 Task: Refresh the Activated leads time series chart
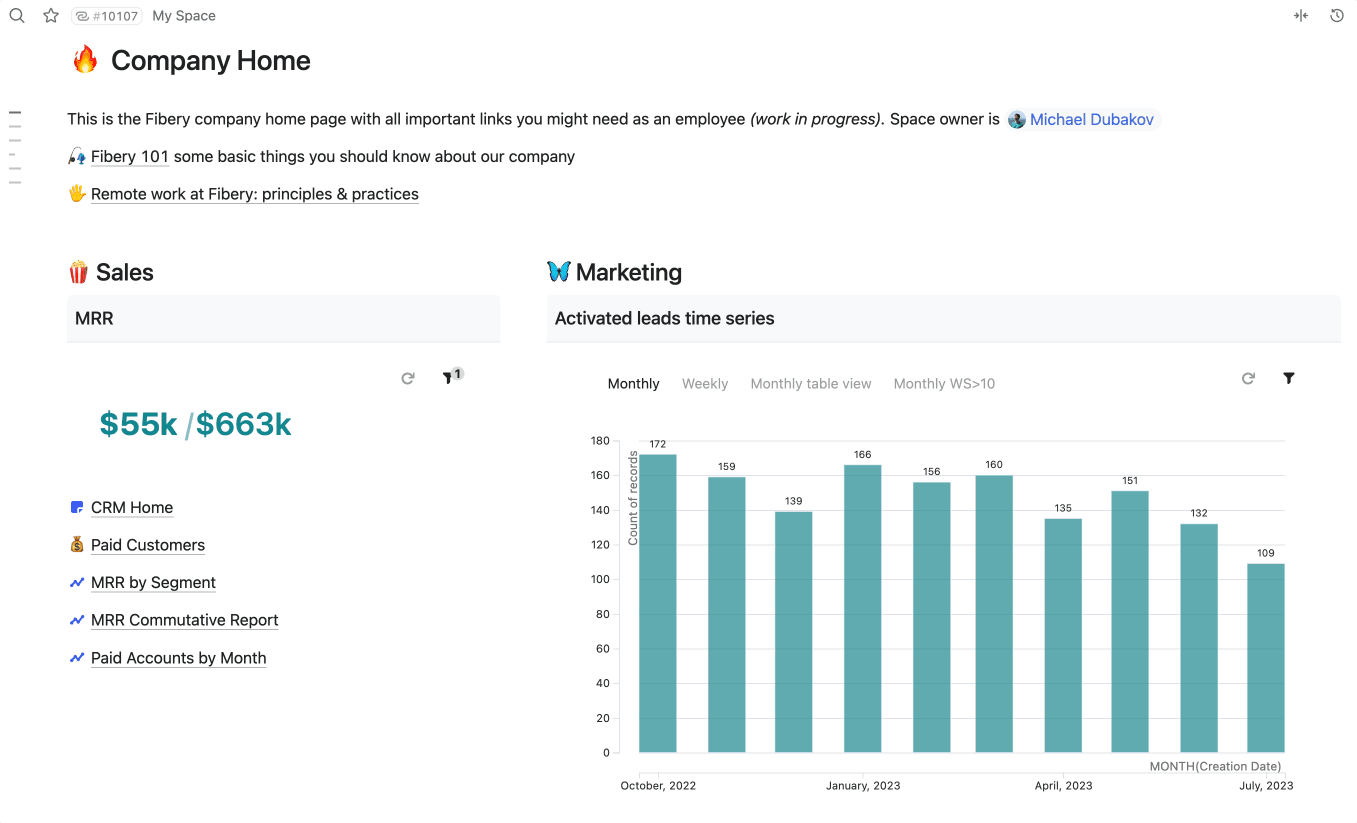click(x=1248, y=378)
